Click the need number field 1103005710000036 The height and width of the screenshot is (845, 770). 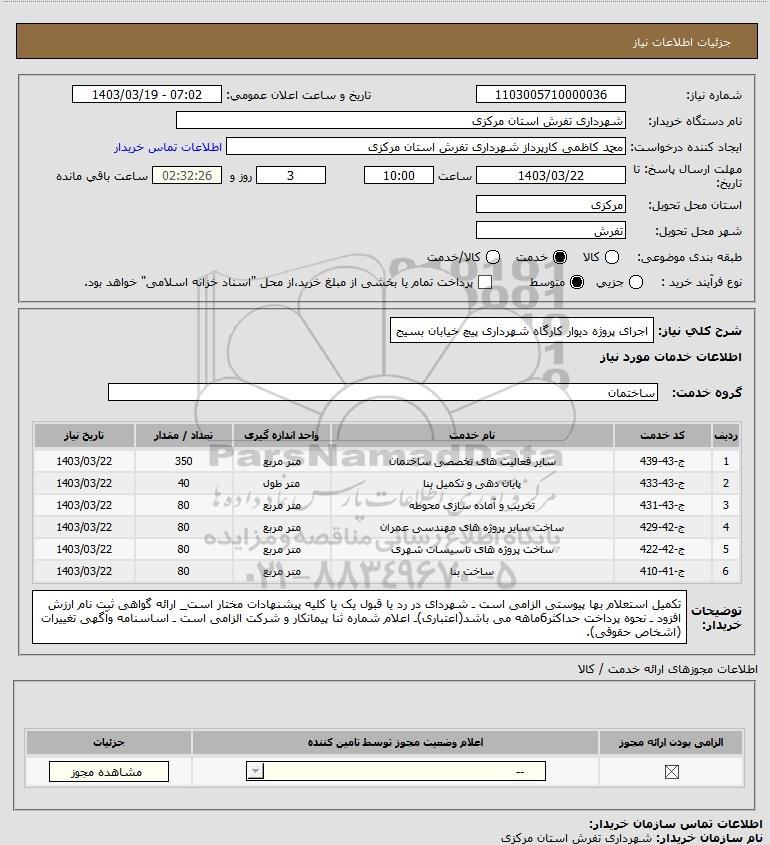point(551,94)
